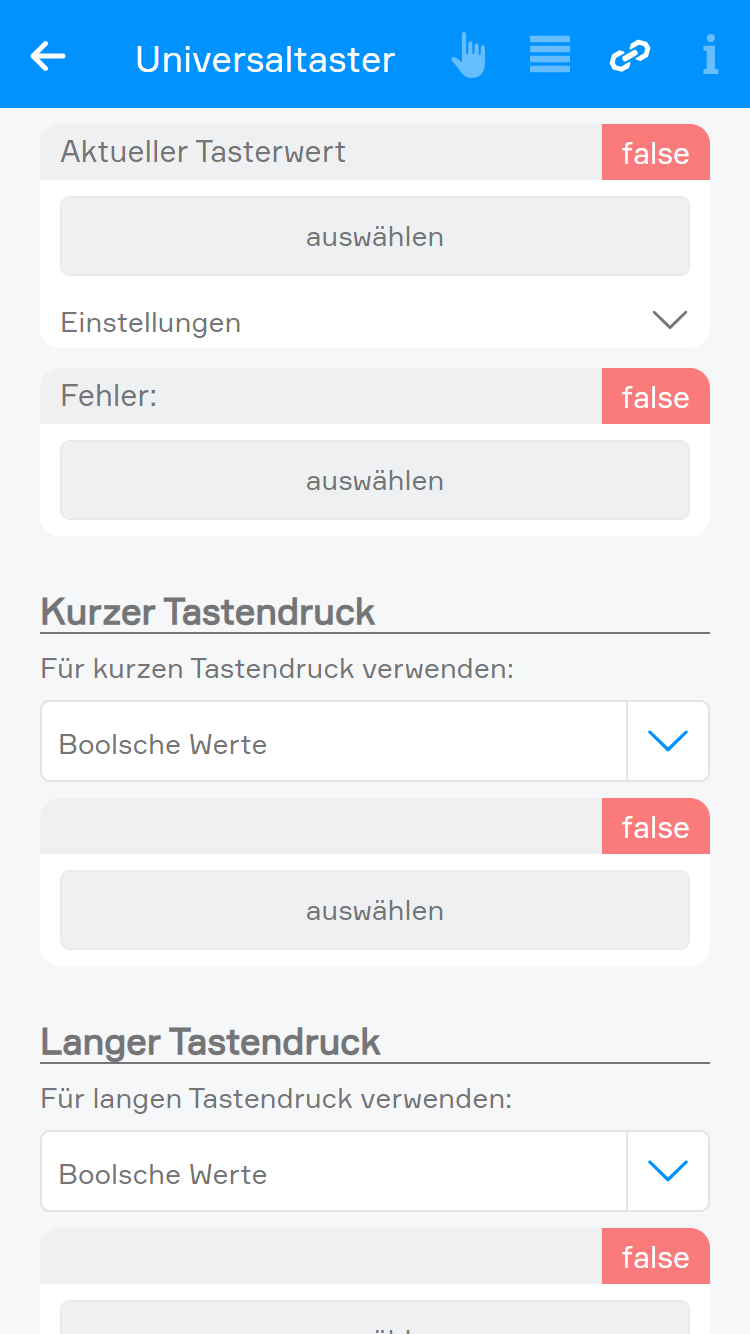Toggle false badge under Kurzer Tastendruck

655,827
